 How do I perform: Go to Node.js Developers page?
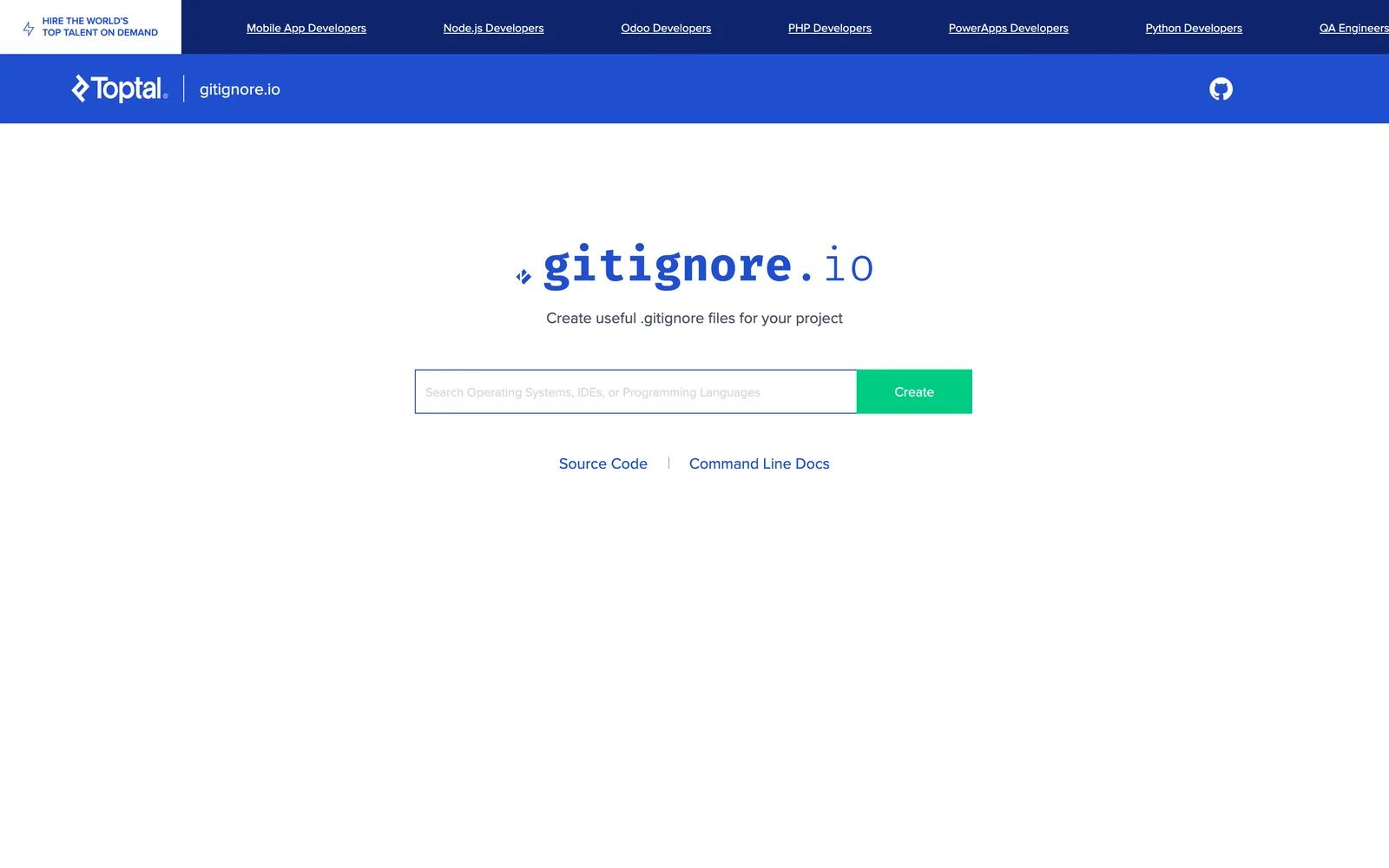coord(493,28)
